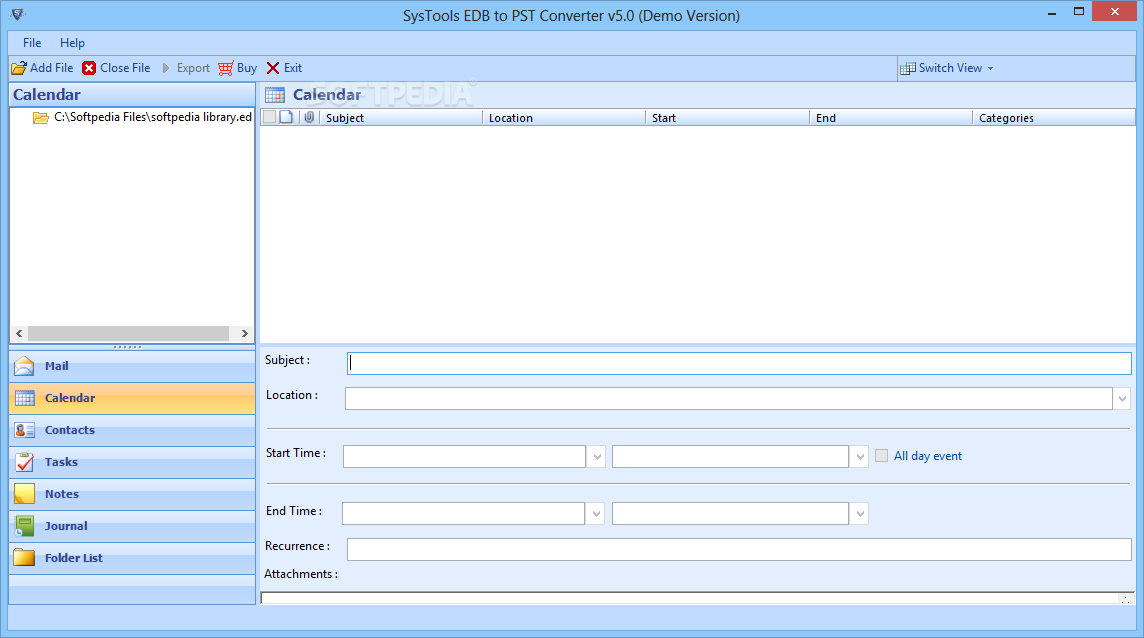Screen dimensions: 1144x638
Task: Click the open folder icon of the EDB file
Action: coord(41,118)
